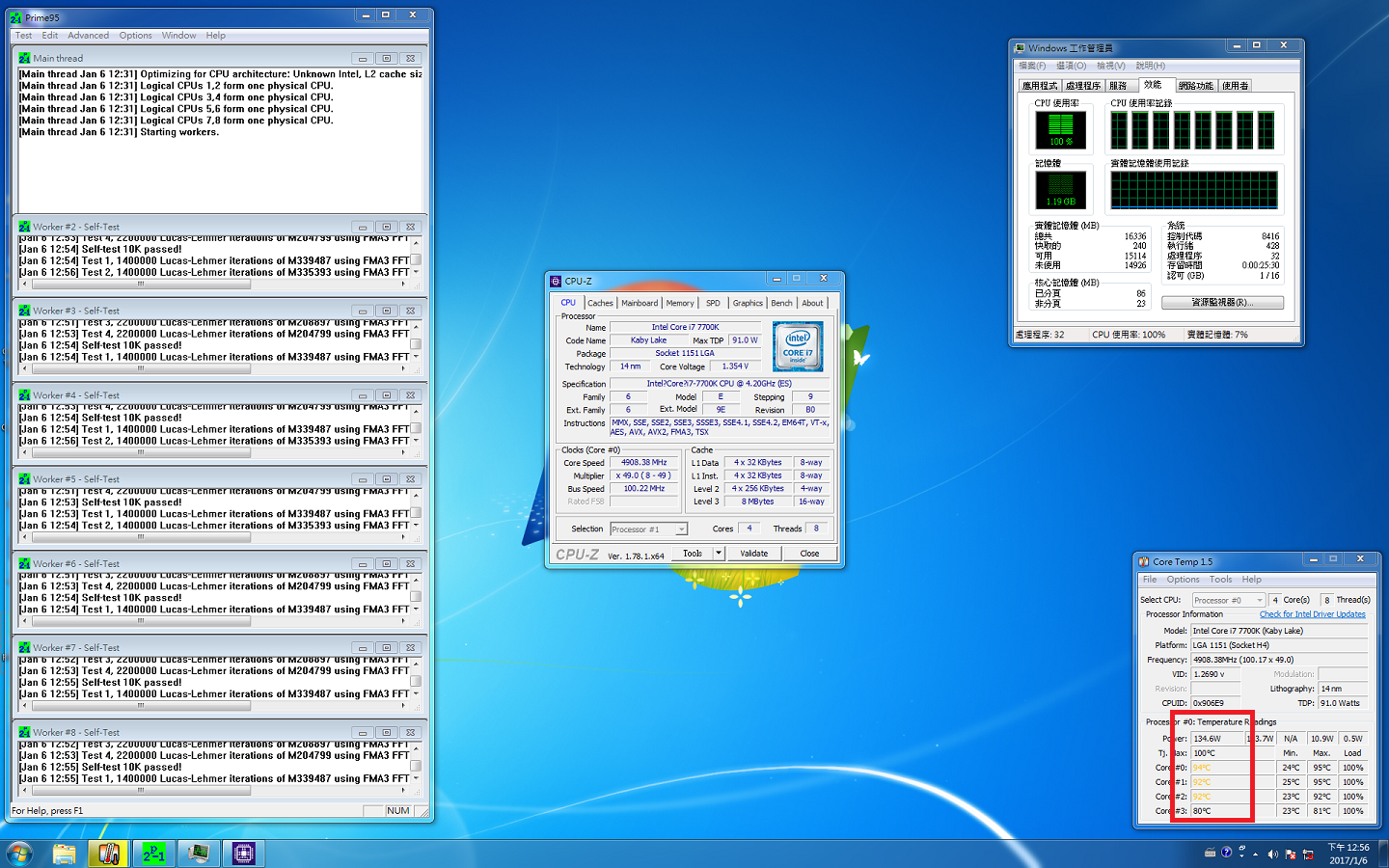The width and height of the screenshot is (1389, 868).
Task: Open the Windows Start menu orb
Action: [19, 854]
